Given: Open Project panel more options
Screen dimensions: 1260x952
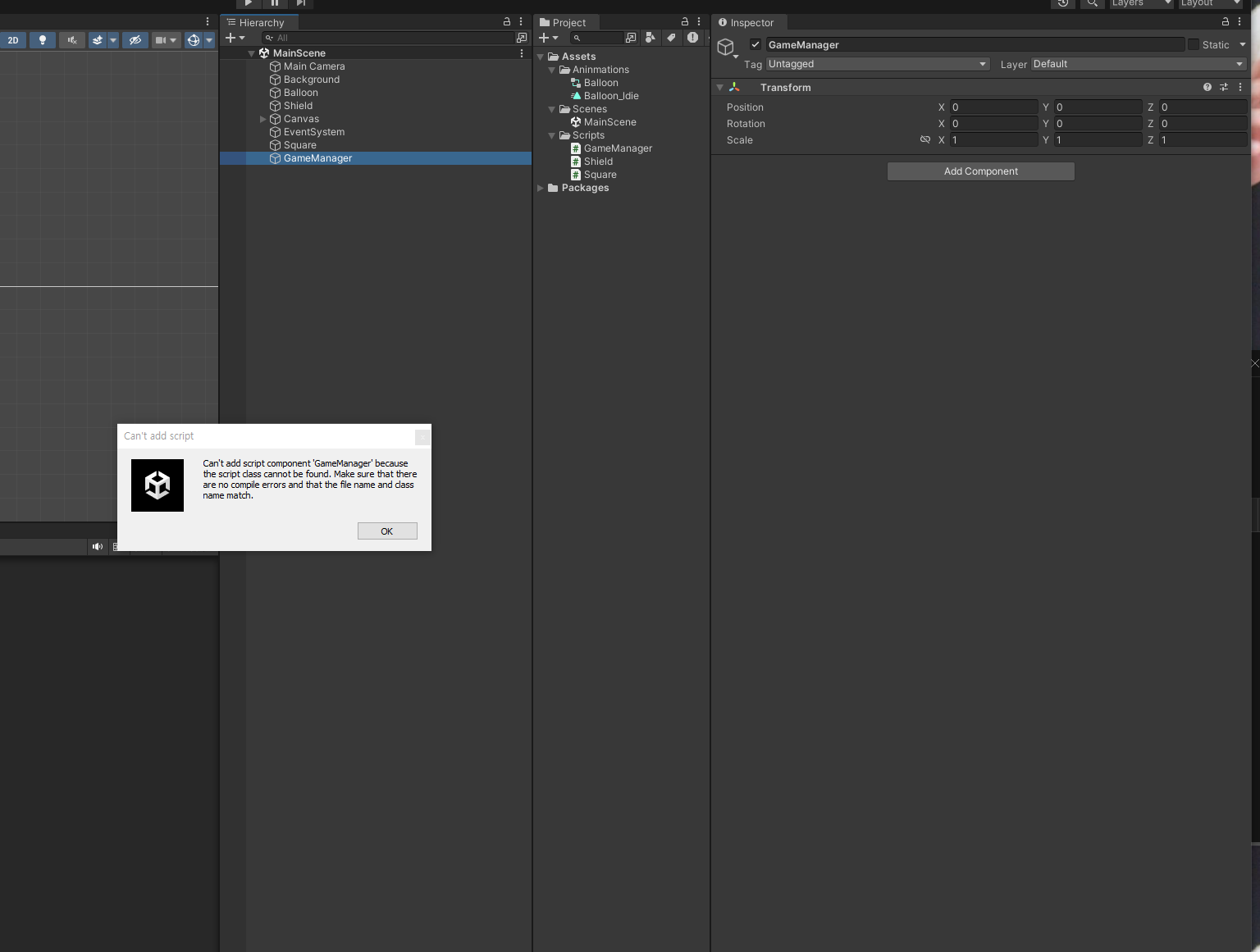Looking at the screenshot, I should [699, 22].
